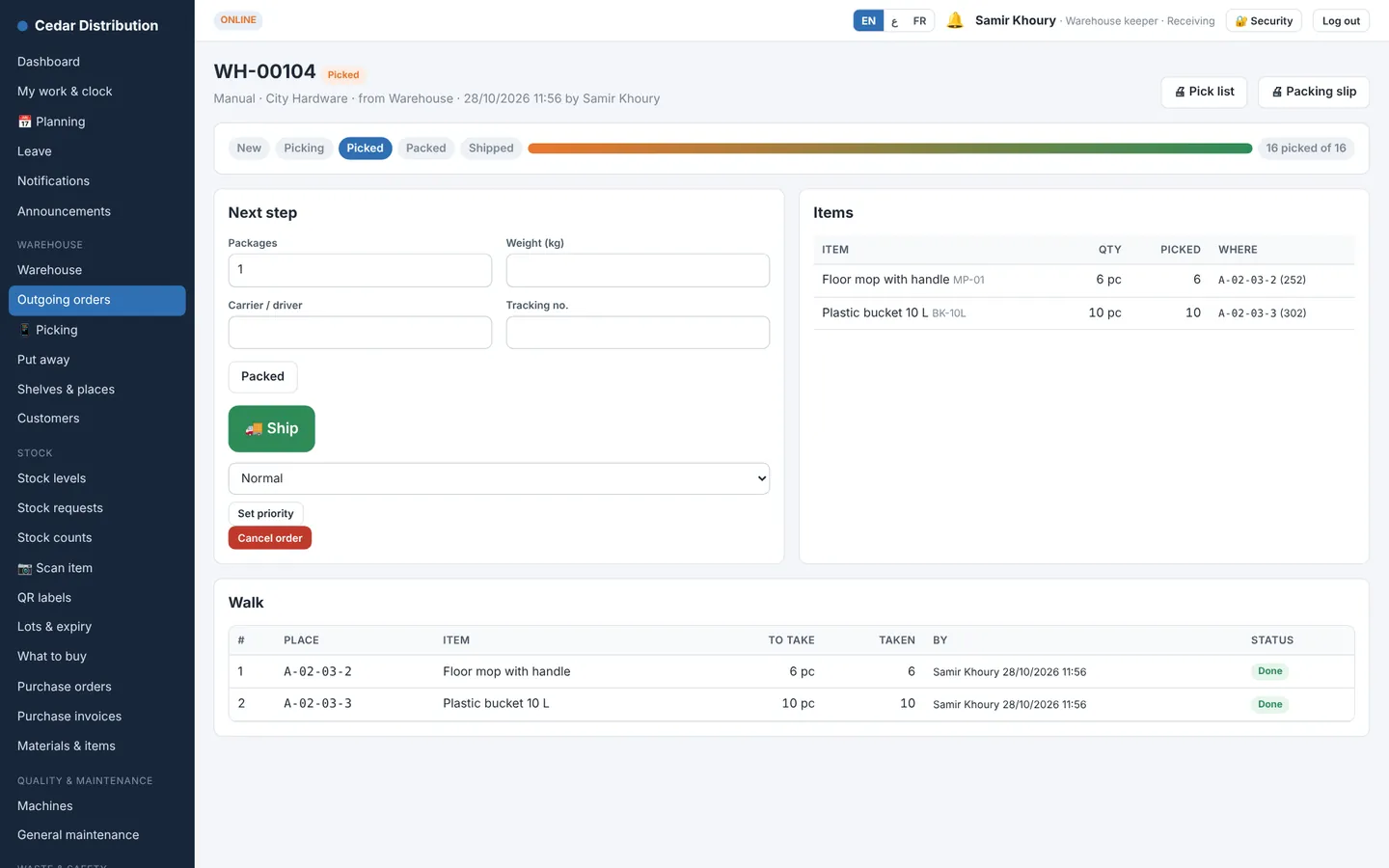Click the Packed button under Next step
The image size is (1389, 868).
[x=262, y=376]
